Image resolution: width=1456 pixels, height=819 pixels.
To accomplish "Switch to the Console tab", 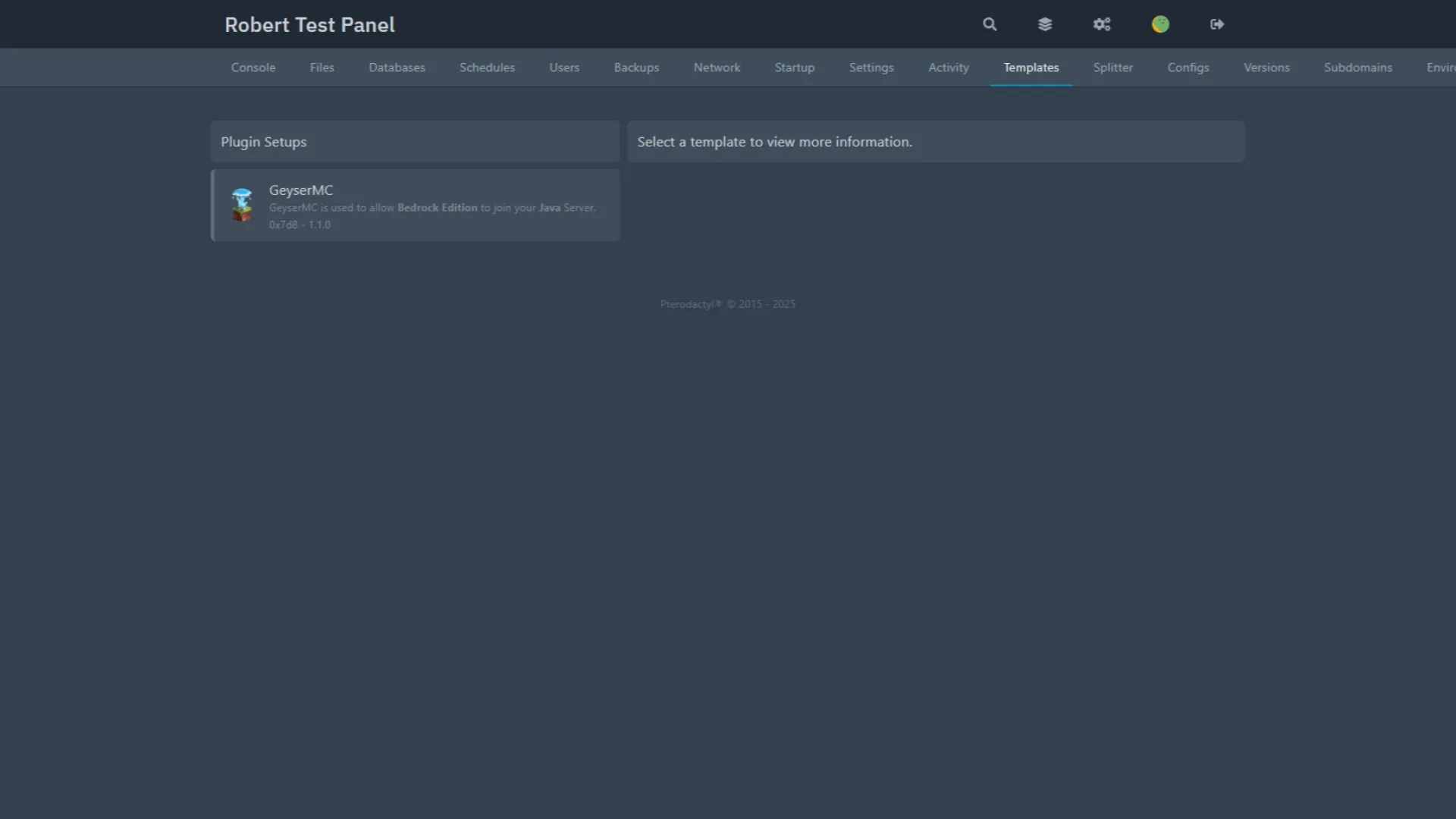I will point(253,67).
